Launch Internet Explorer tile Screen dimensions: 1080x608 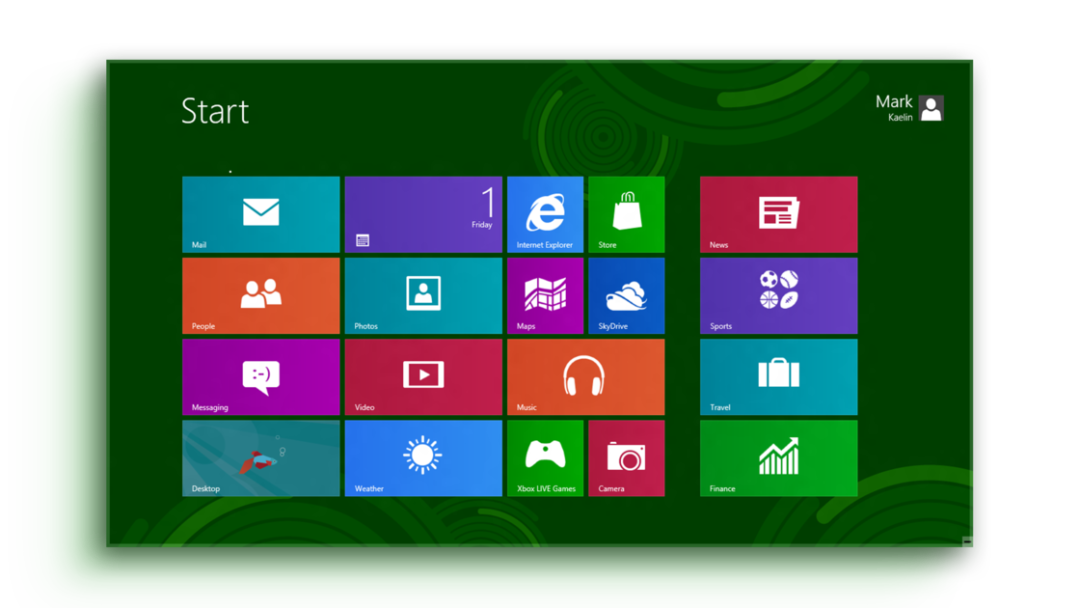click(x=545, y=214)
